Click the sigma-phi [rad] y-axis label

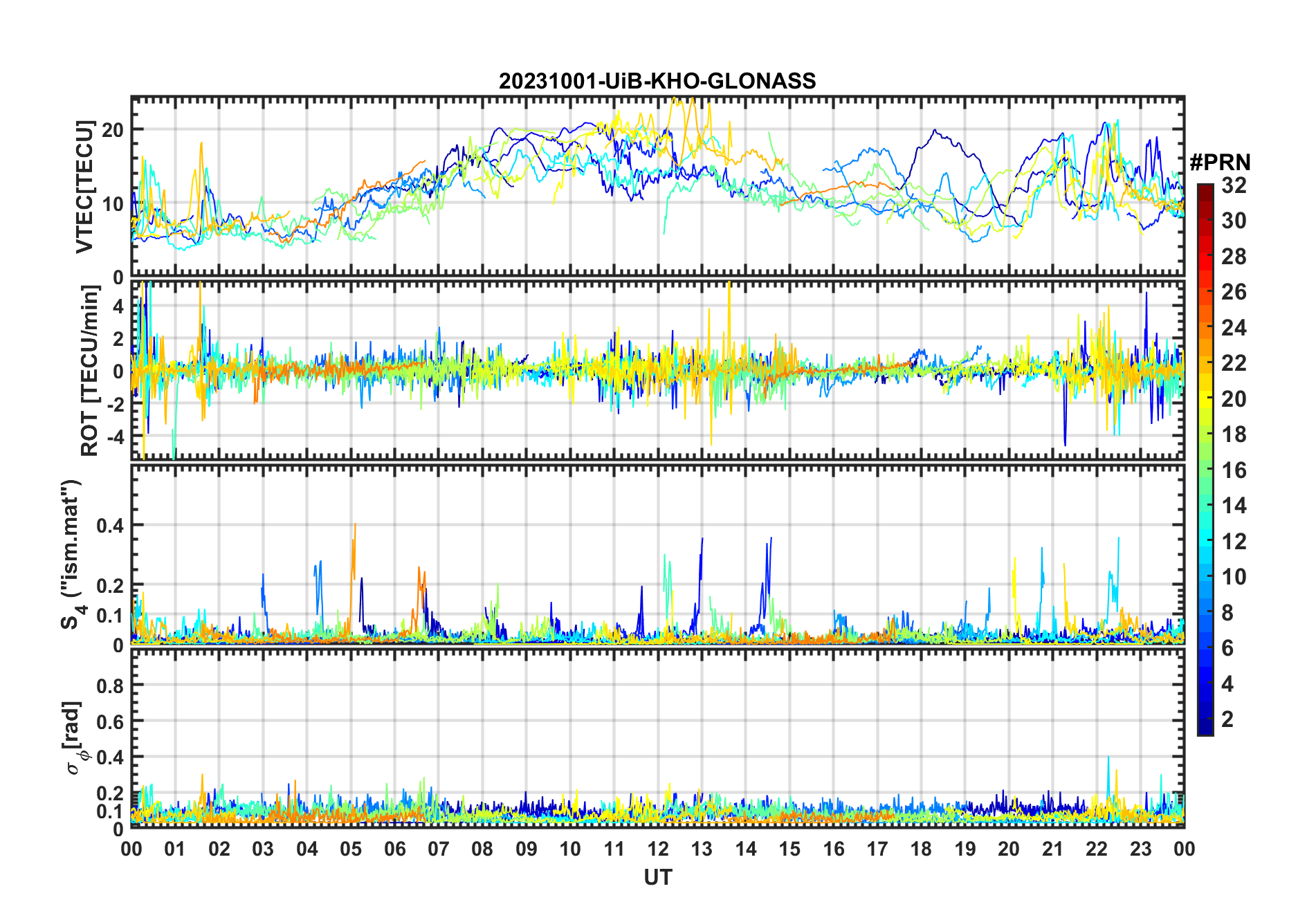point(71,738)
